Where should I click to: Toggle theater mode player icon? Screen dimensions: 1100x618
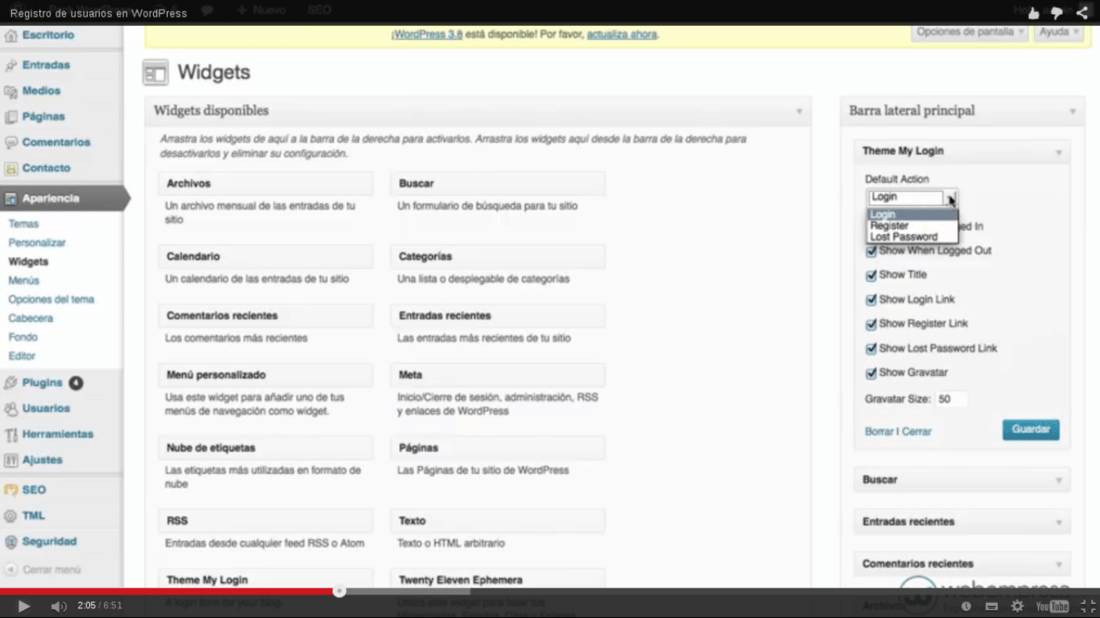pos(991,606)
